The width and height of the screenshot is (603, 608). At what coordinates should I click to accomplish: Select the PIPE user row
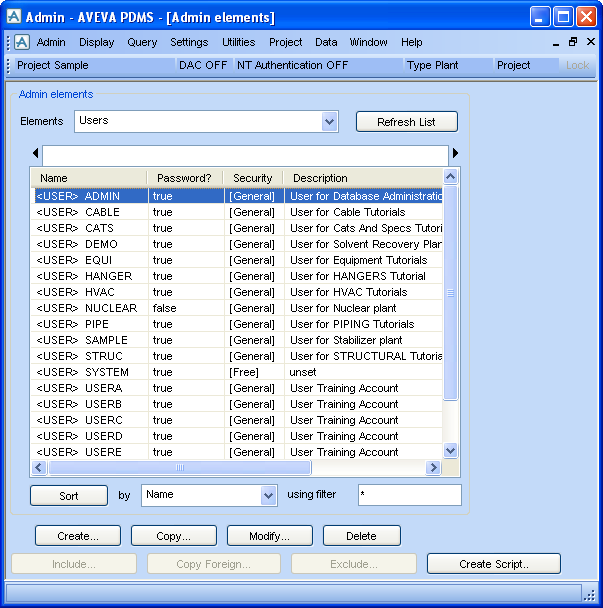click(237, 324)
